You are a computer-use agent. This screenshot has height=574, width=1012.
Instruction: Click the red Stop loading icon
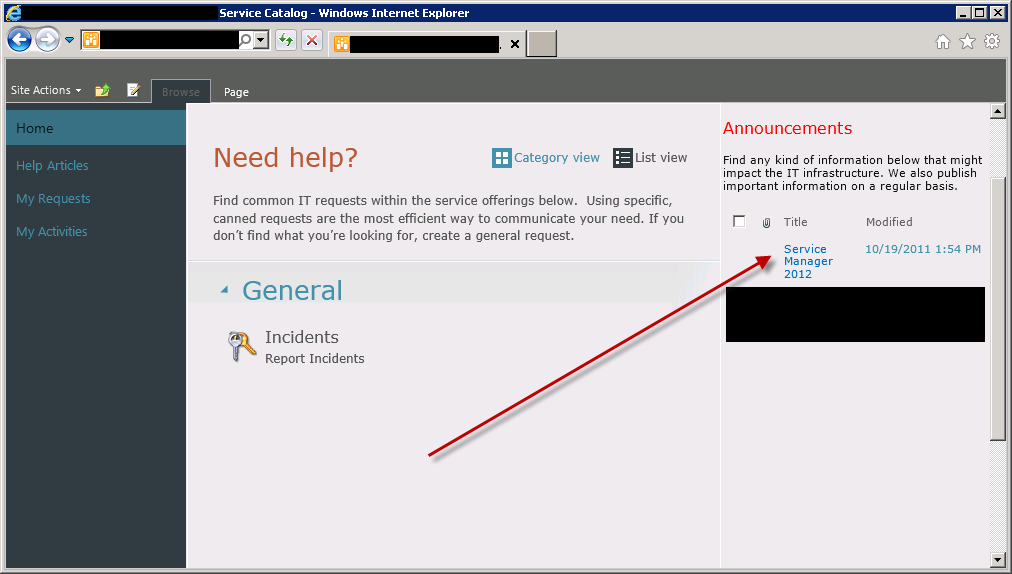click(x=312, y=40)
